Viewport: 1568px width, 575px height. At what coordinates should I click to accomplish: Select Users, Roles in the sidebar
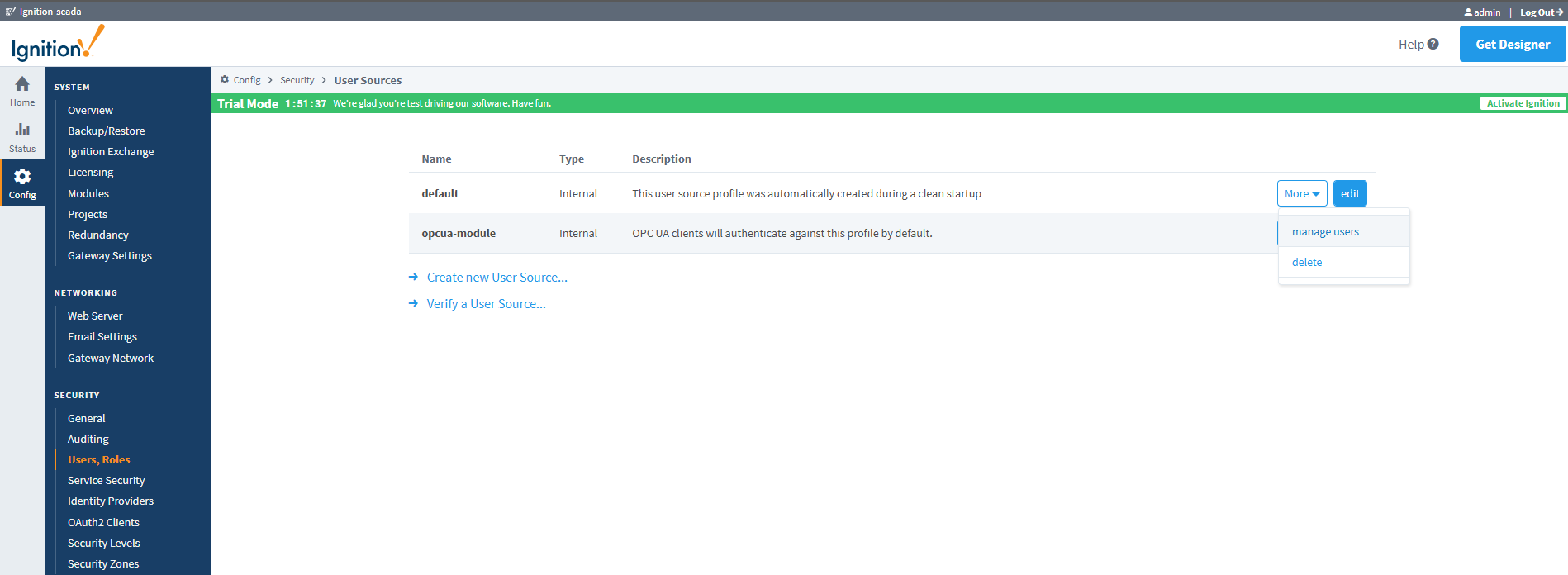click(99, 459)
